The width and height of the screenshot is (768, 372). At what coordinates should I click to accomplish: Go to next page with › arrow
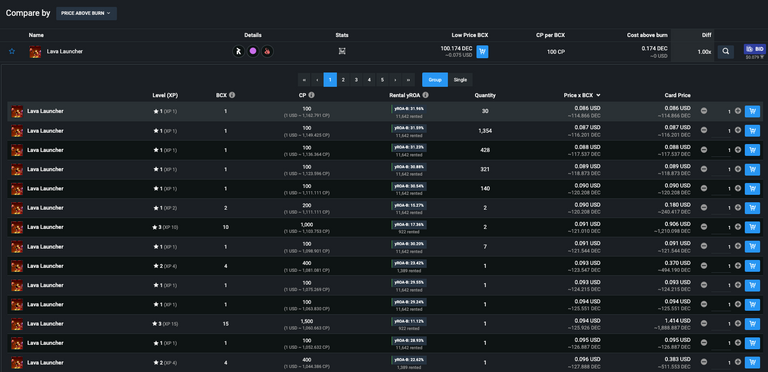click(x=395, y=80)
